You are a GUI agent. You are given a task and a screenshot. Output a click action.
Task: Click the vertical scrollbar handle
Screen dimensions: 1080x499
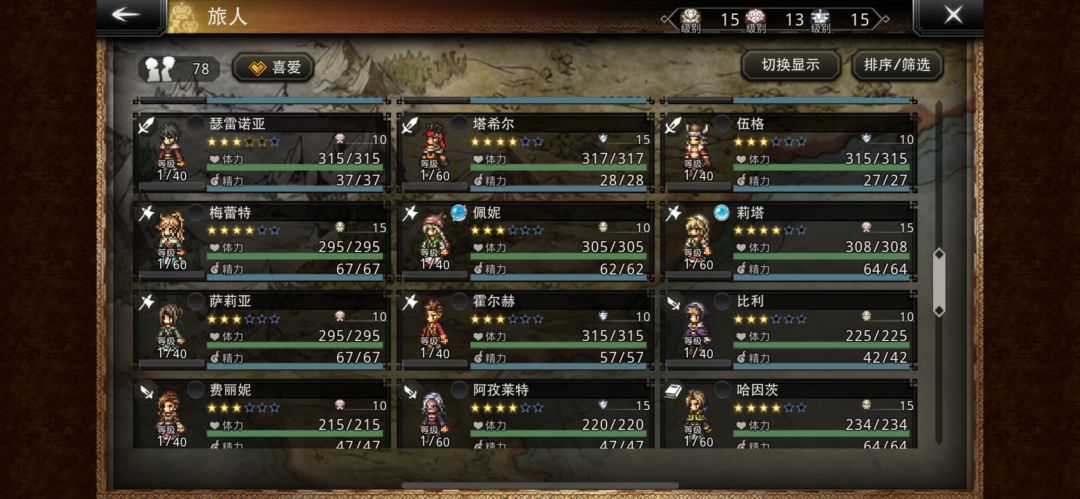point(938,283)
